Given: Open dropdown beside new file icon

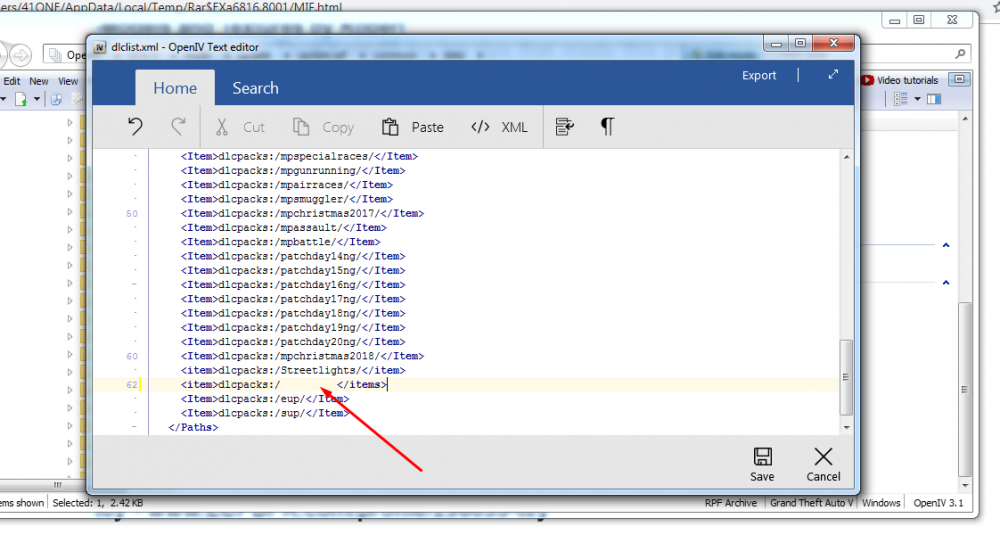Looking at the screenshot, I should pos(36,99).
